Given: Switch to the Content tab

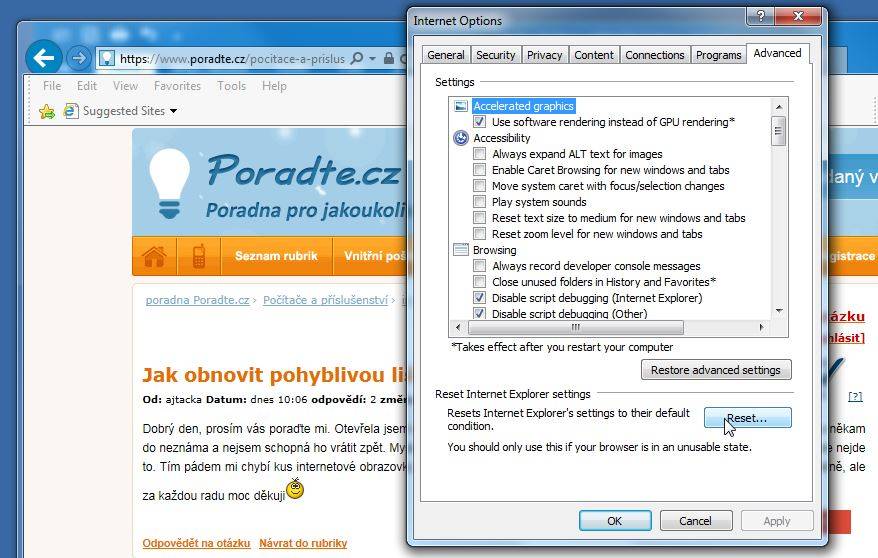Looking at the screenshot, I should [x=594, y=55].
